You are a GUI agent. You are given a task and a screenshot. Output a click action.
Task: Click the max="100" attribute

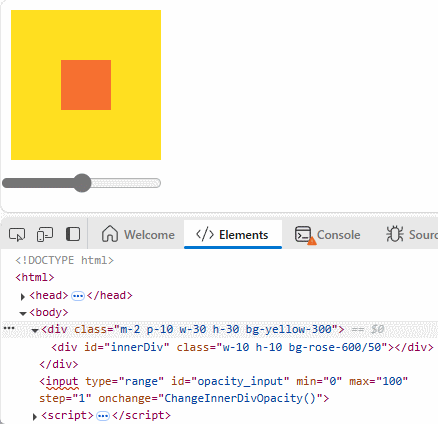378,381
